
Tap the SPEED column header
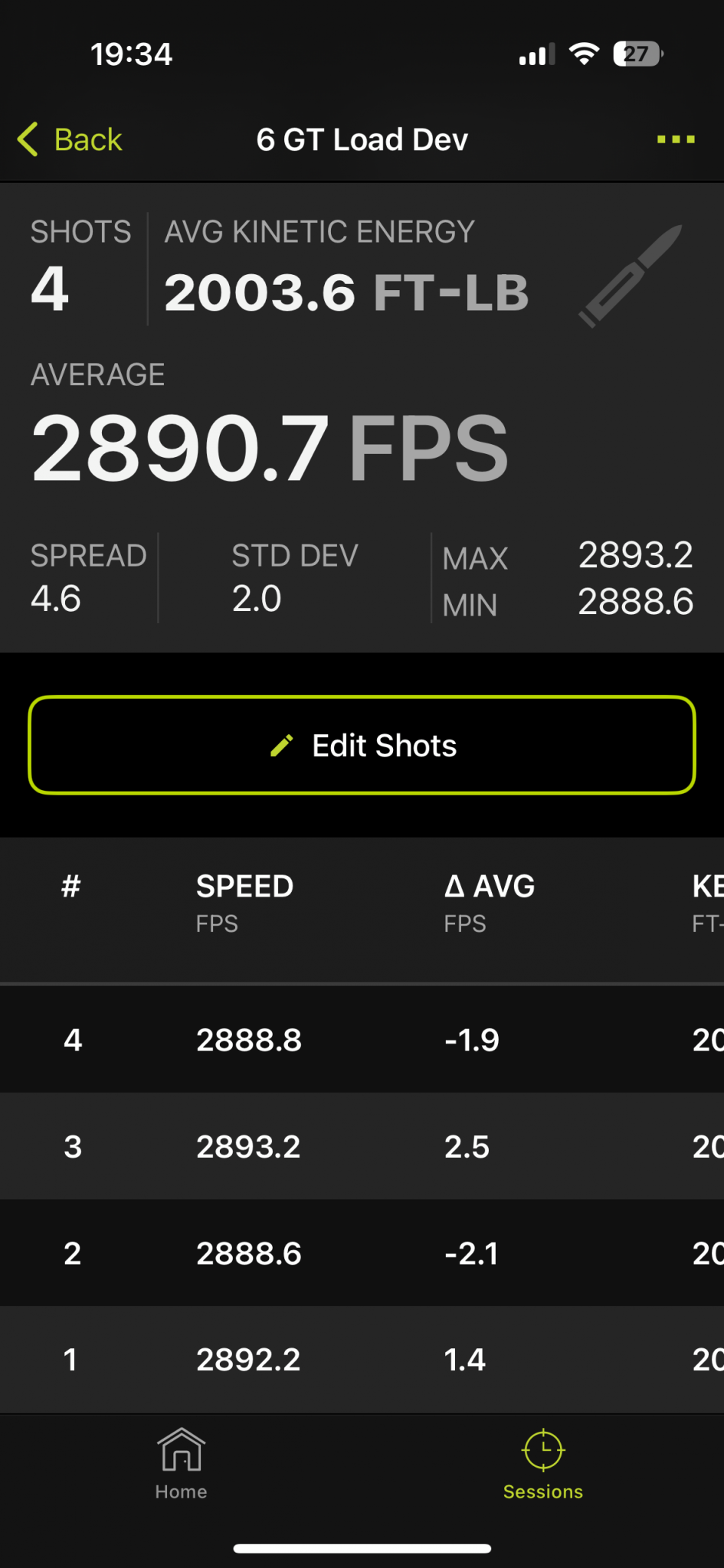coord(244,887)
